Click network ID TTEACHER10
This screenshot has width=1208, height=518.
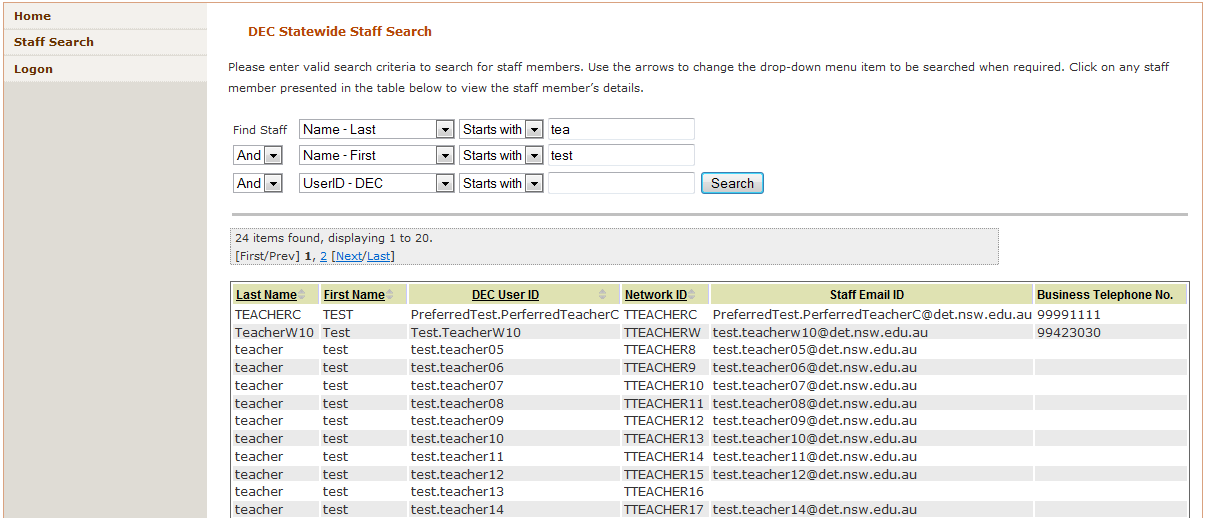[664, 385]
